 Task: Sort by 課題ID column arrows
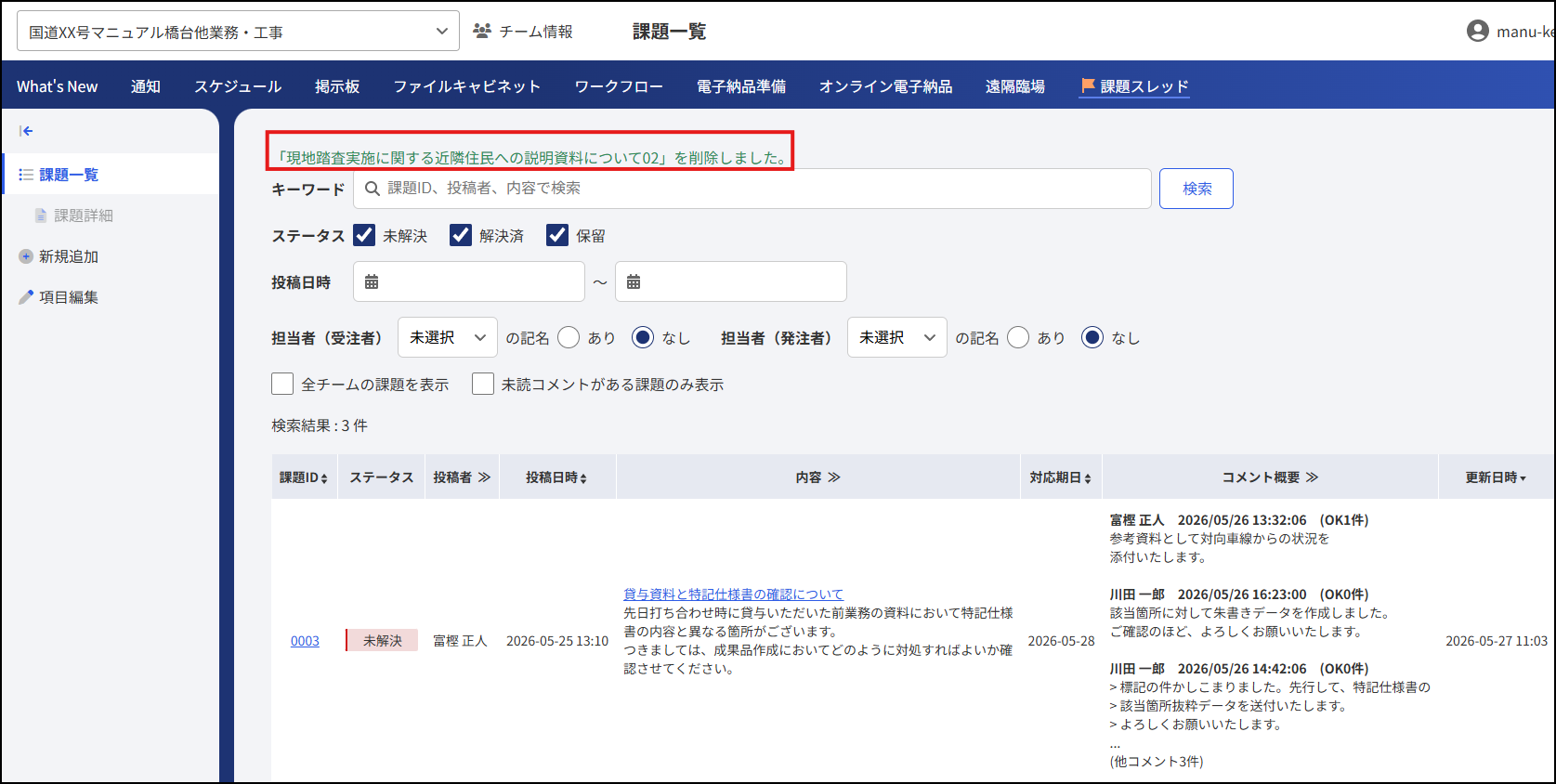324,477
